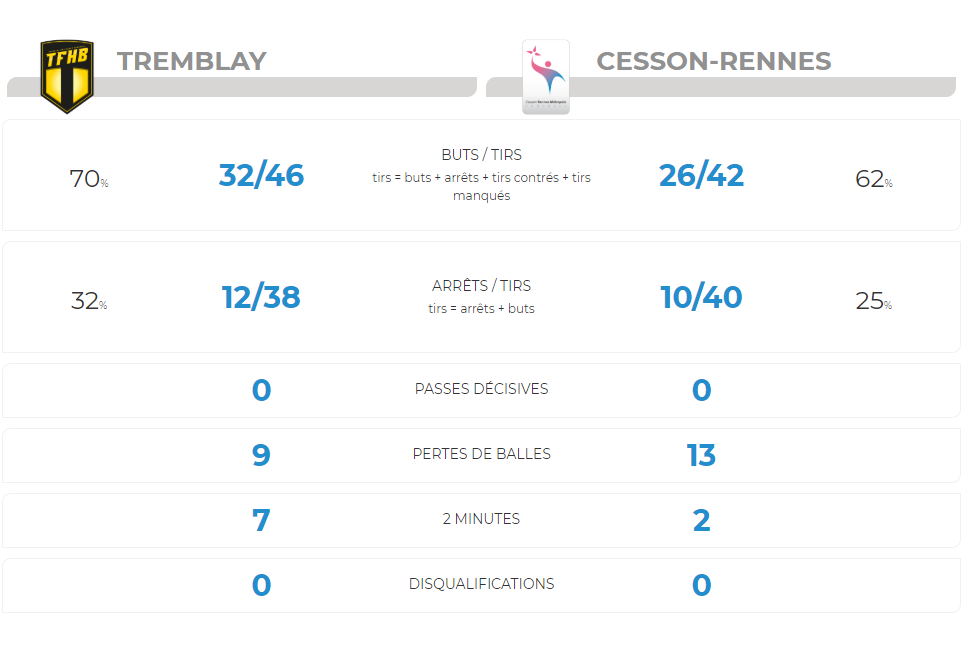
Task: Click Tremblay's 70% shooting percentage
Action: click(x=89, y=179)
